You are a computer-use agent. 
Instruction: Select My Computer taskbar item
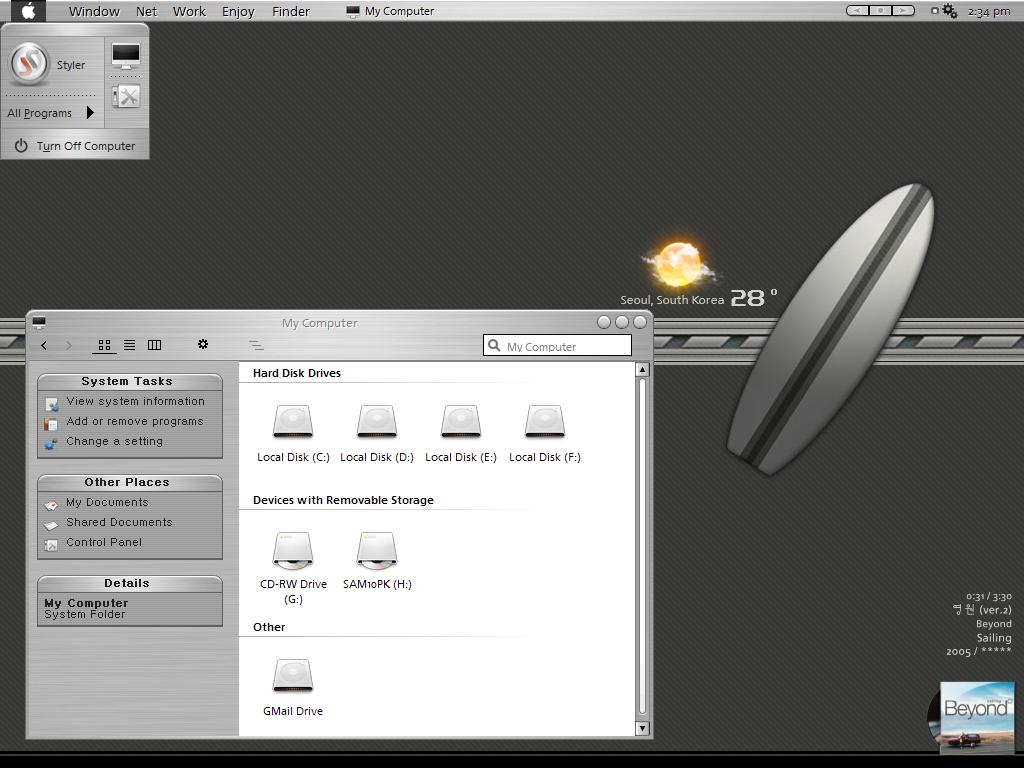[390, 11]
